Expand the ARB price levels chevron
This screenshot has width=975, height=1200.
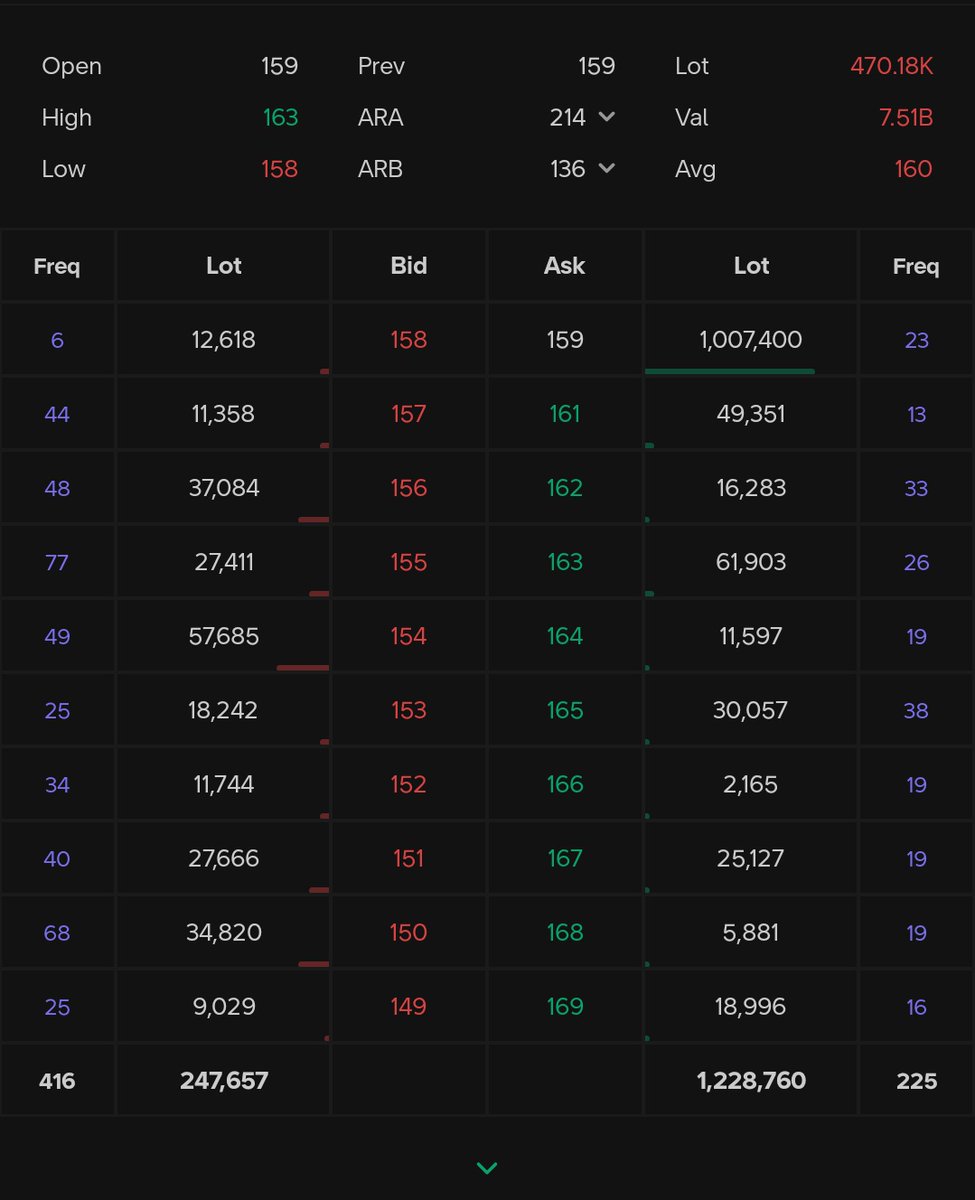[606, 168]
